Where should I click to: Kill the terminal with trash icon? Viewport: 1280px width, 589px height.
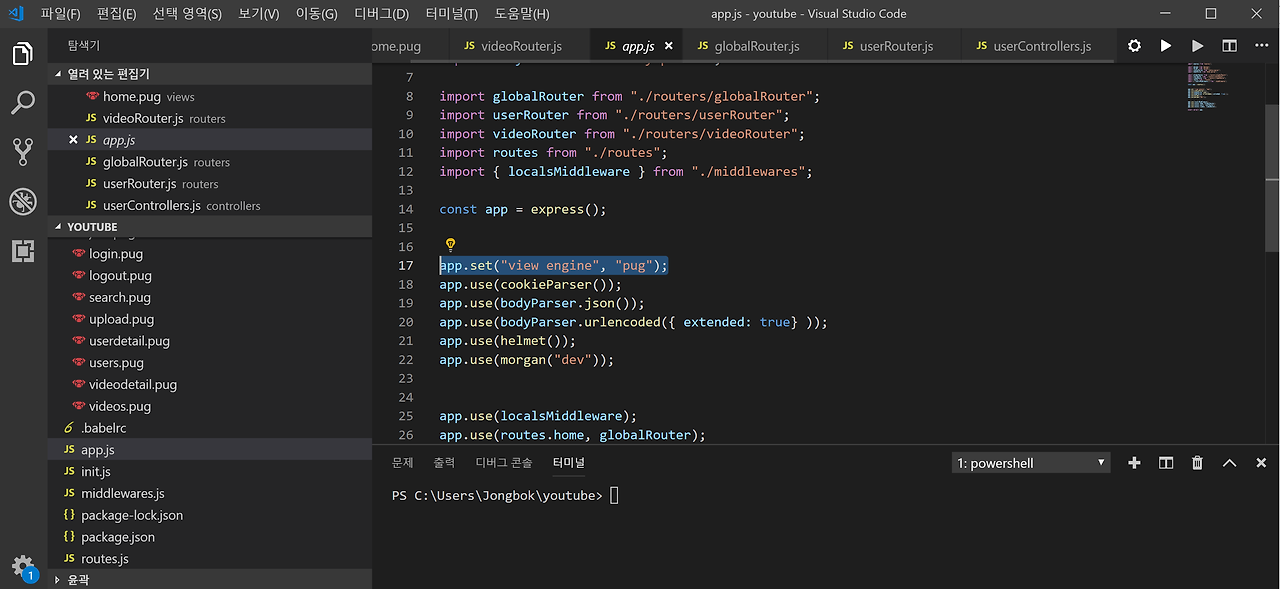[1198, 463]
